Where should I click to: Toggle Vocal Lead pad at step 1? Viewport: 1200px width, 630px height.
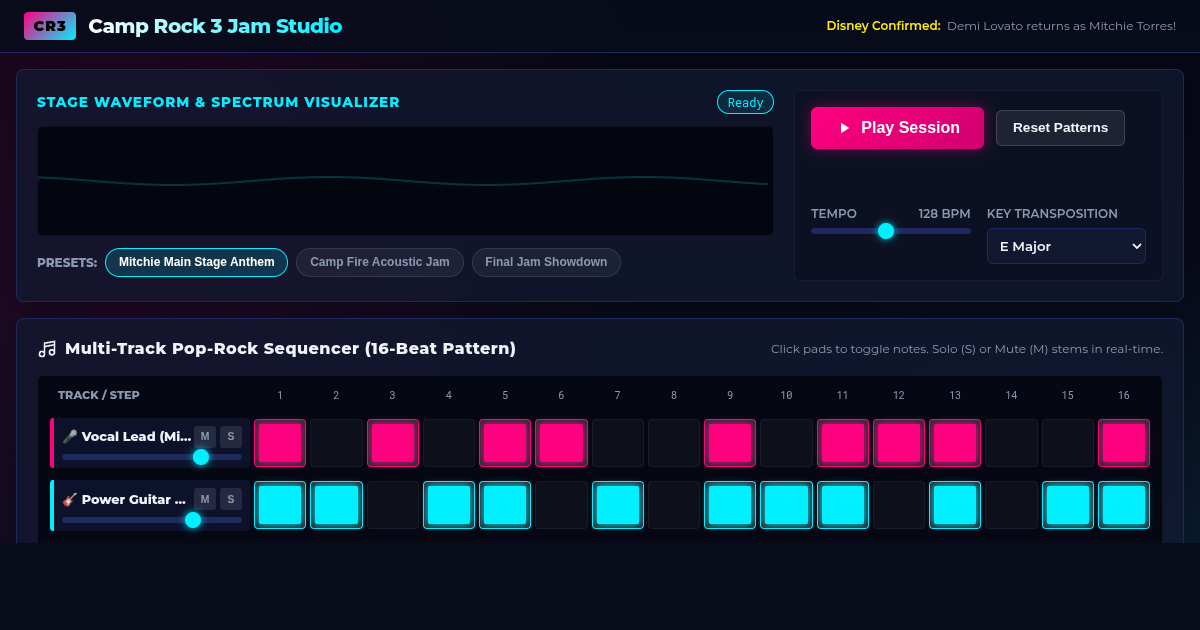pos(280,443)
